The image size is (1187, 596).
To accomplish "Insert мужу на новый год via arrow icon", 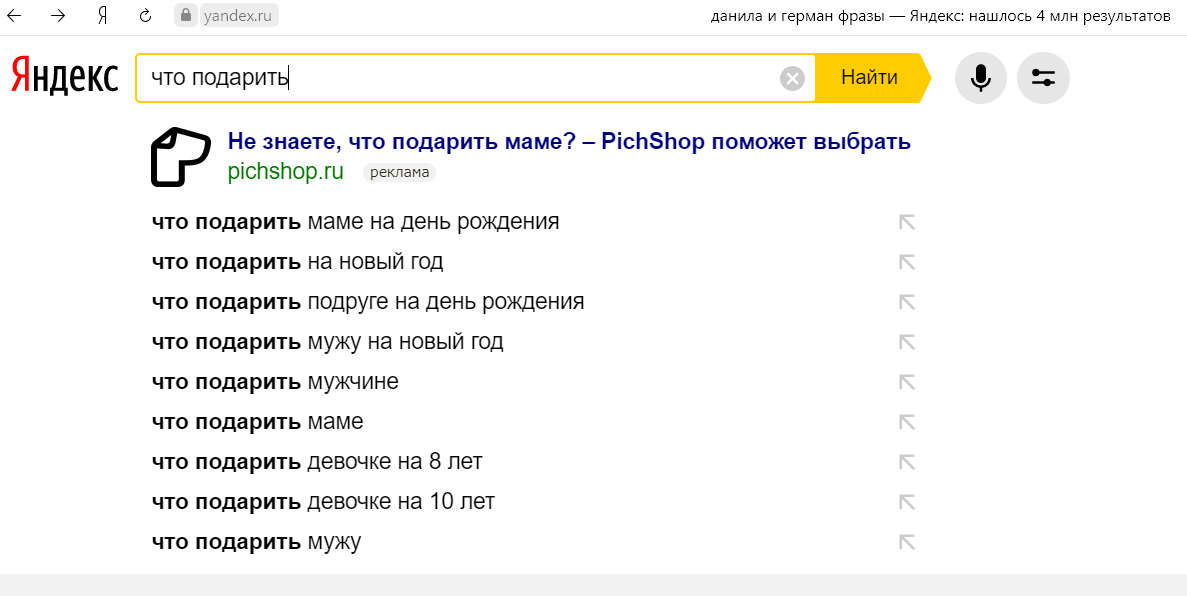I will [906, 342].
